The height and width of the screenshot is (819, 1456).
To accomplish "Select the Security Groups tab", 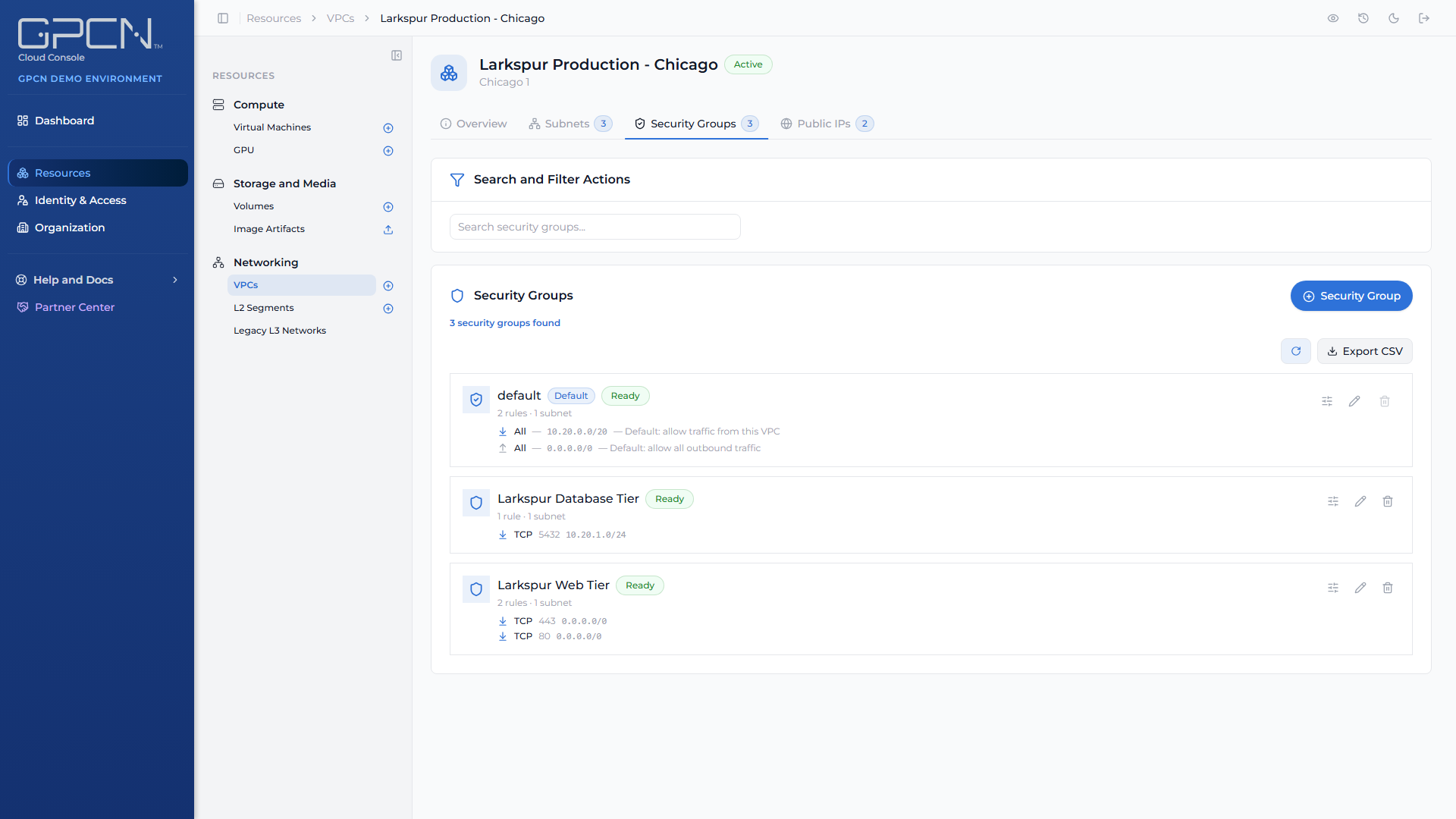I will pos(696,124).
